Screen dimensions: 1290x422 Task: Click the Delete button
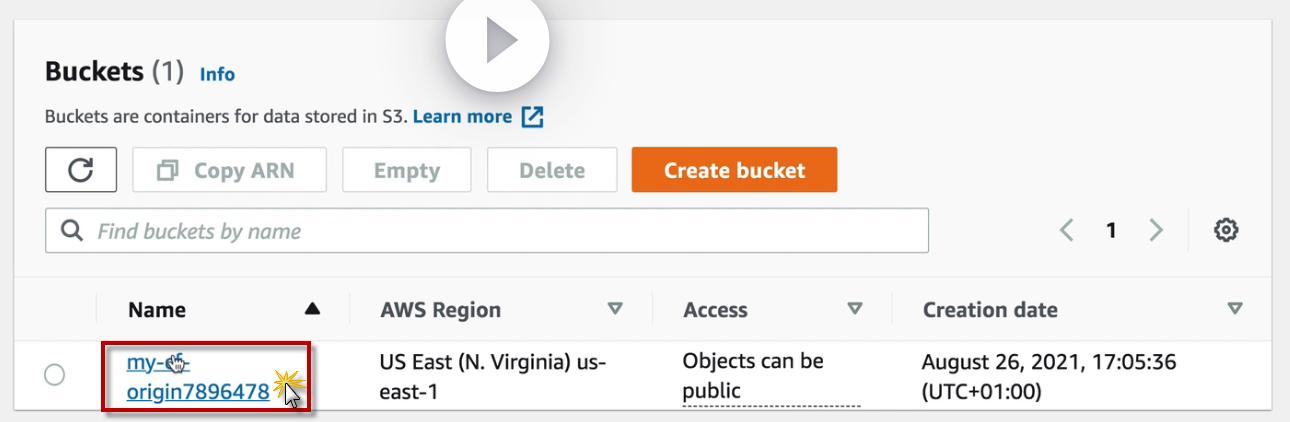pos(552,170)
